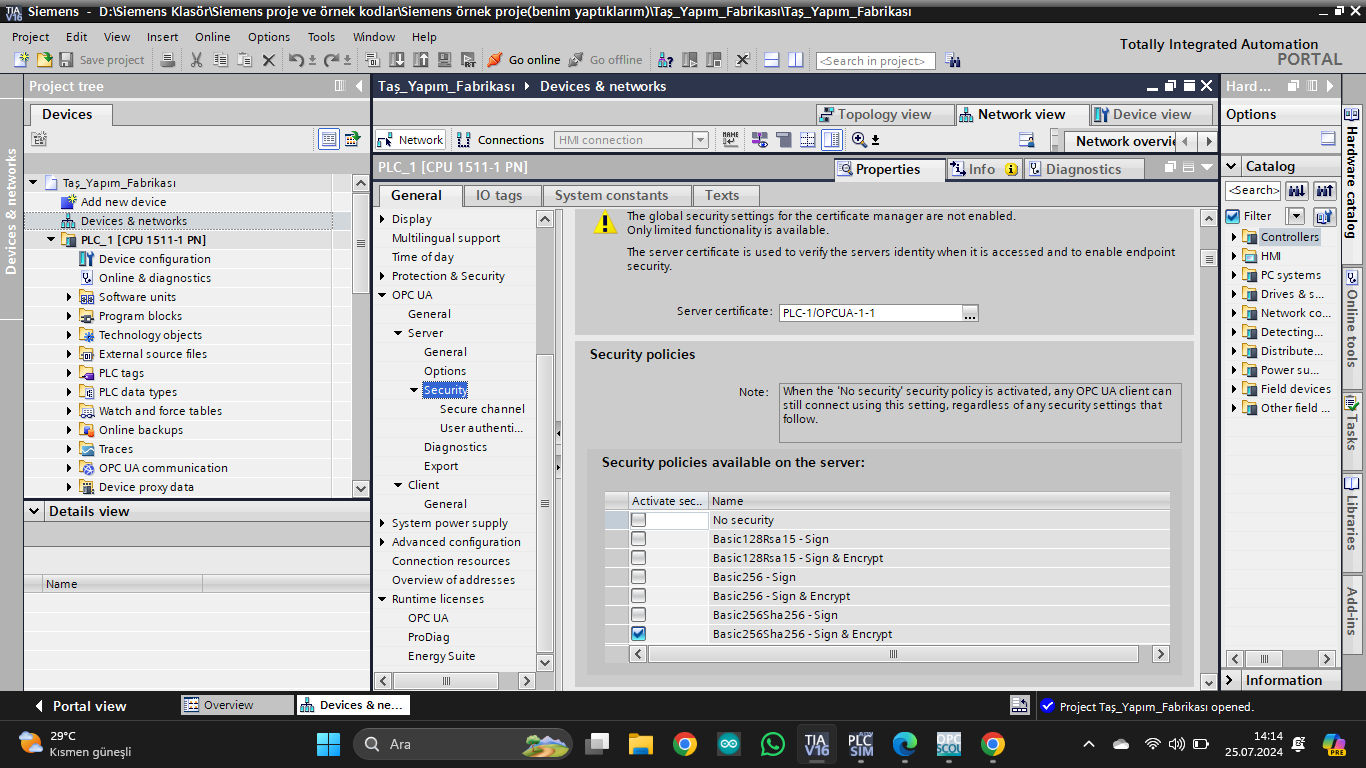Click the Download to device icon
The width and height of the screenshot is (1366, 768).
pos(396,60)
